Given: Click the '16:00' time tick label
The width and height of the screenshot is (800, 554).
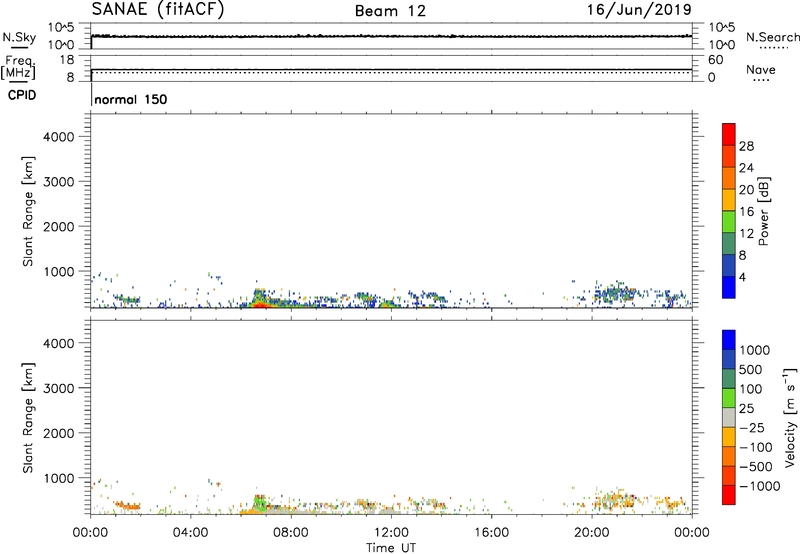Looking at the screenshot, I should click(491, 533).
